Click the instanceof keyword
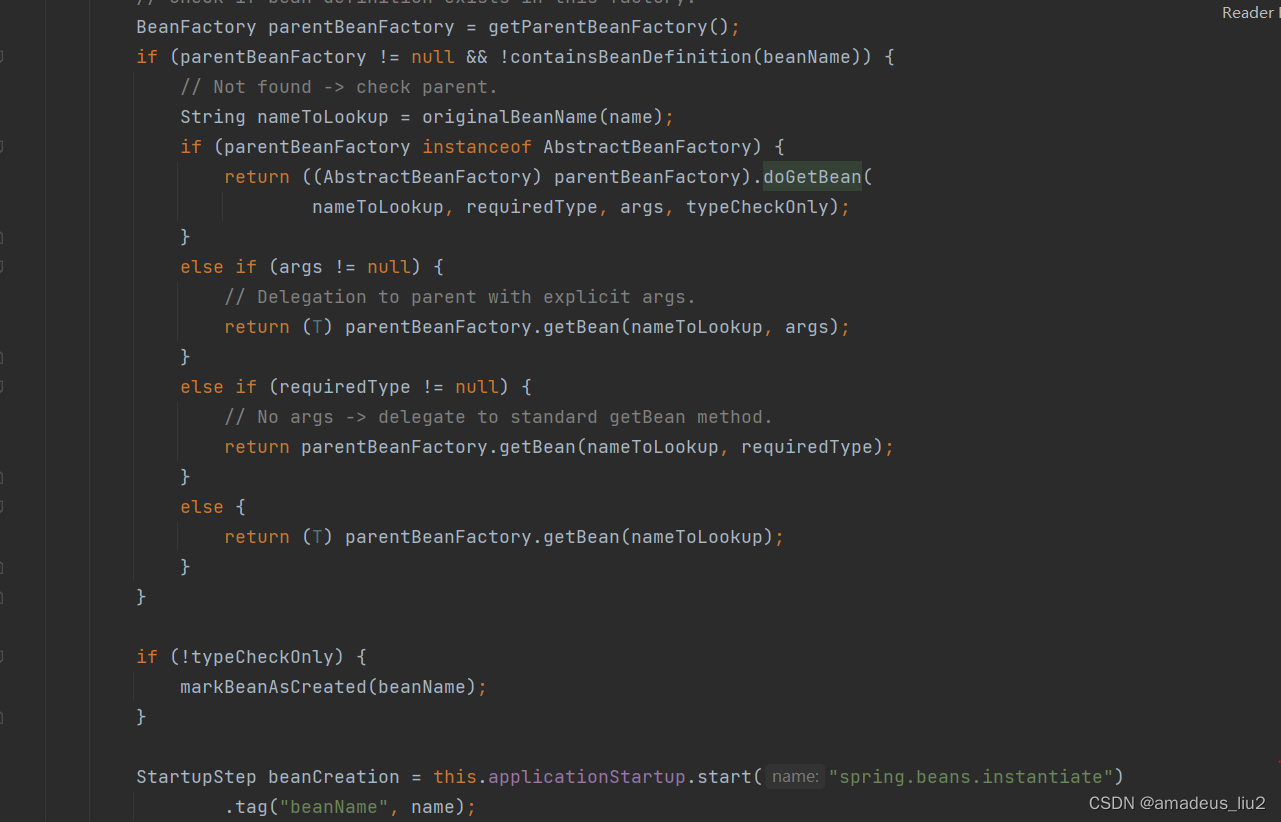This screenshot has width=1281, height=822. pos(477,147)
